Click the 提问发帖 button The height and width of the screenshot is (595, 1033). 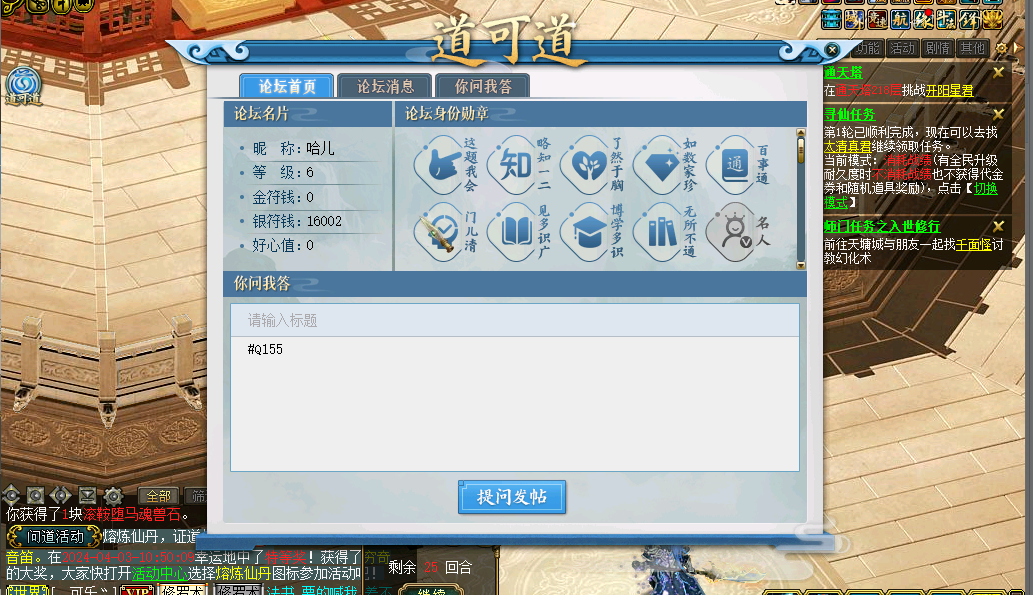click(512, 497)
